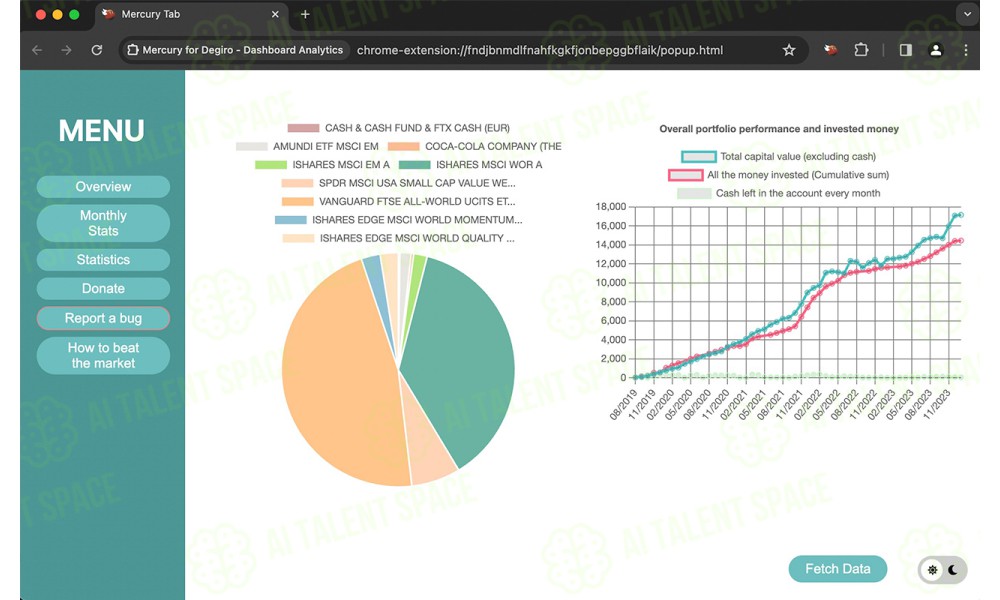Viewport: 1000px width, 600px height.
Task: Toggle ISHARES MSCI EM A legend swatch
Action: tap(270, 165)
